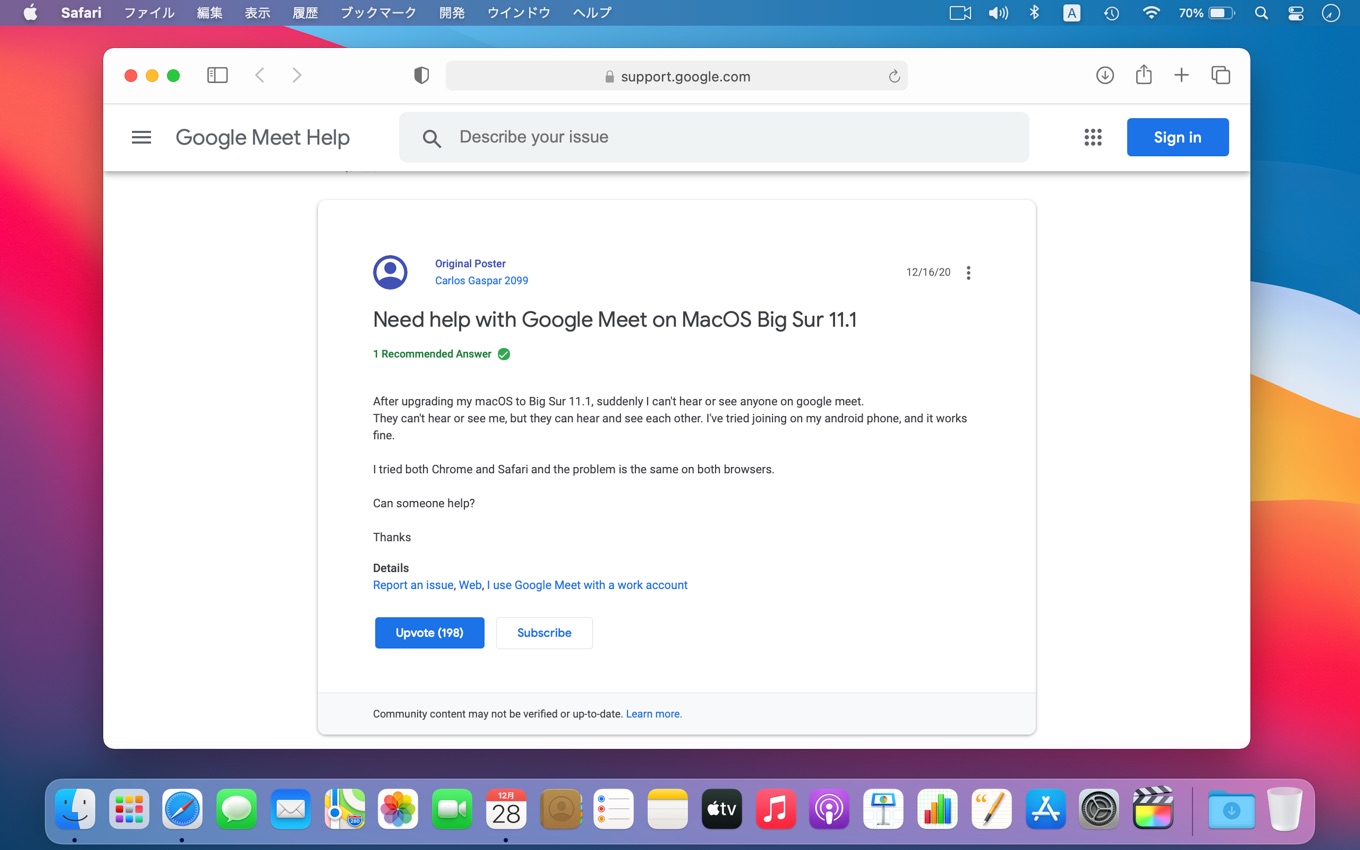The image size is (1360, 850).
Task: Open the Learn more link
Action: [x=654, y=714]
